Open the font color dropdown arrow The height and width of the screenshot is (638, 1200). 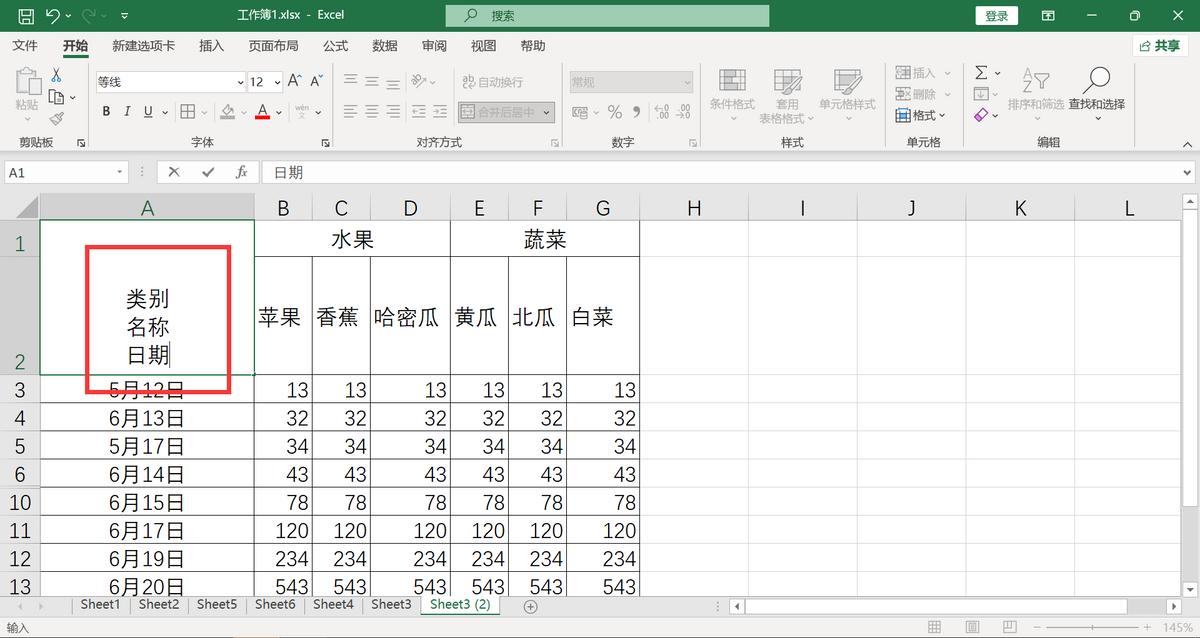(277, 111)
